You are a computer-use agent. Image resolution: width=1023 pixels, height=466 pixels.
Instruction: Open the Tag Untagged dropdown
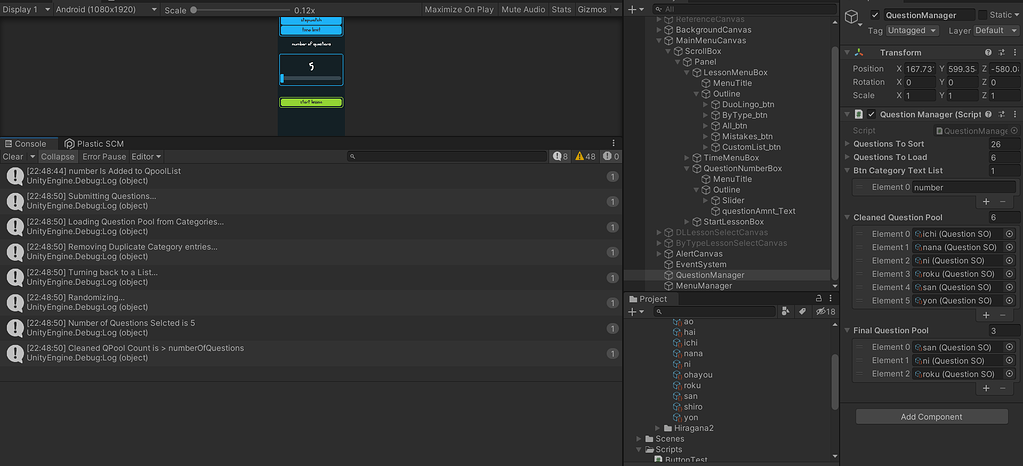pyautogui.click(x=911, y=31)
